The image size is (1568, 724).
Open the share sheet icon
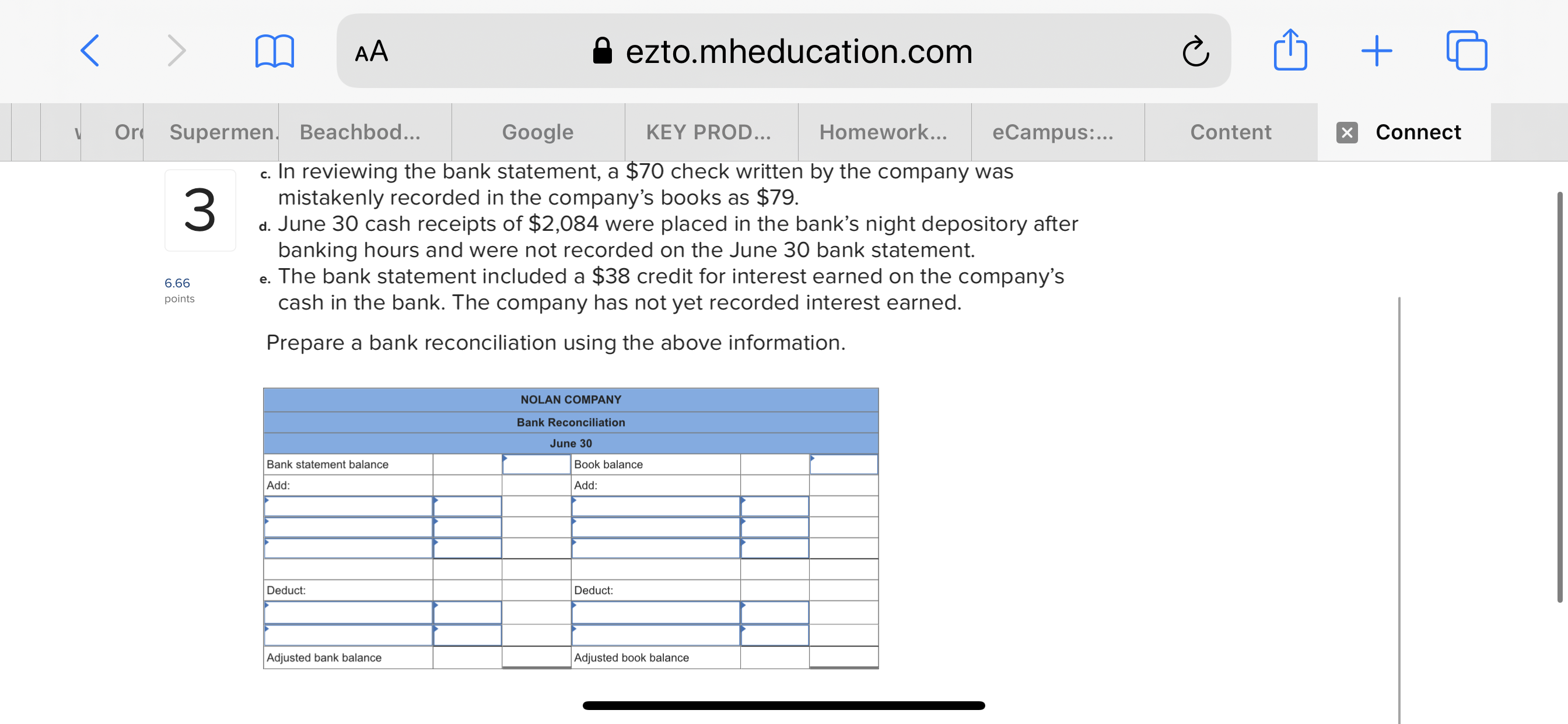coord(1290,50)
